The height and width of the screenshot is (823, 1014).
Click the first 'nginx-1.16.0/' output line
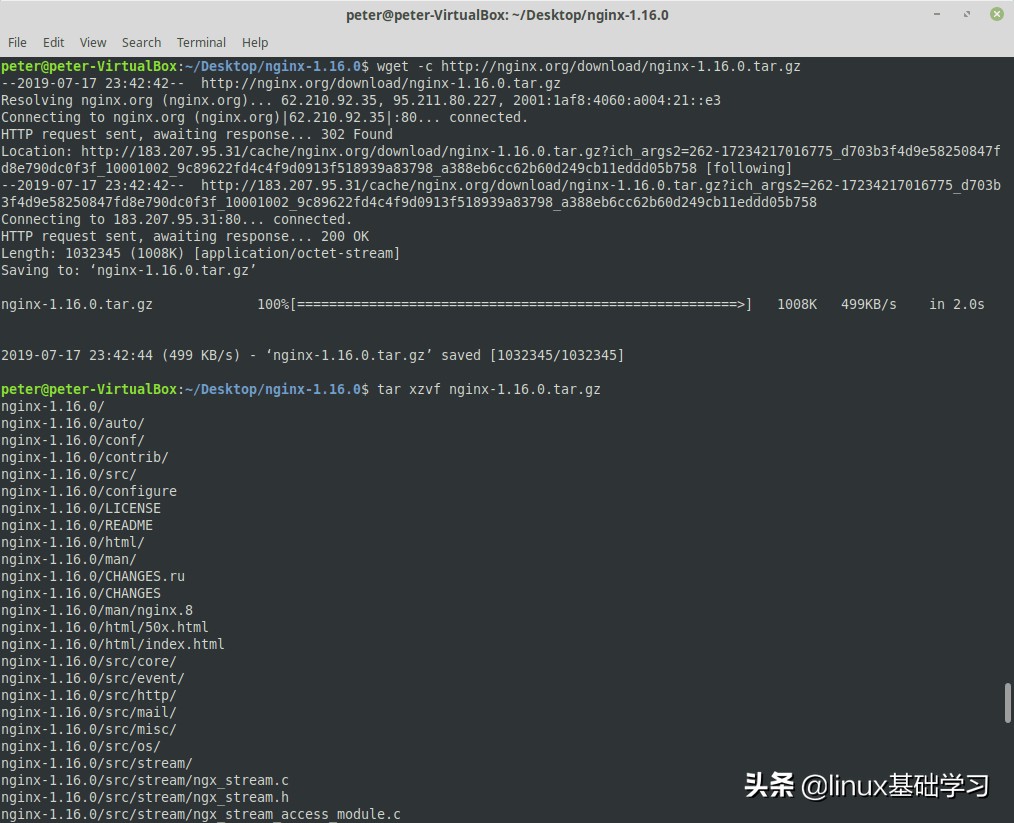52,407
